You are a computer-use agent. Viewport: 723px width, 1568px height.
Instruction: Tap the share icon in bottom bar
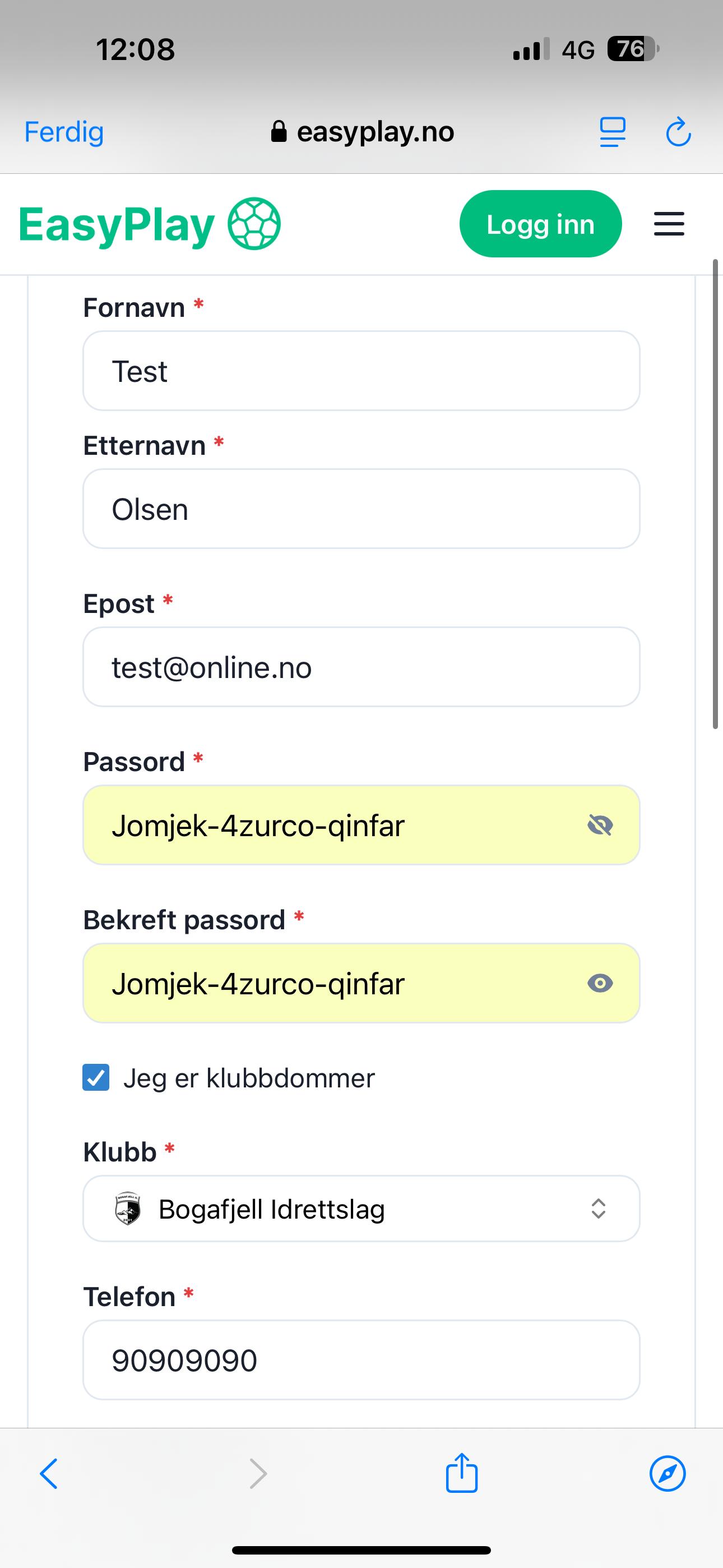point(462,1473)
